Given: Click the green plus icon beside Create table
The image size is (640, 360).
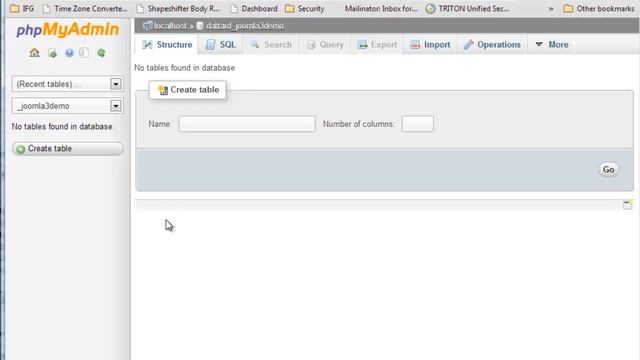Looking at the screenshot, I should 20,149.
